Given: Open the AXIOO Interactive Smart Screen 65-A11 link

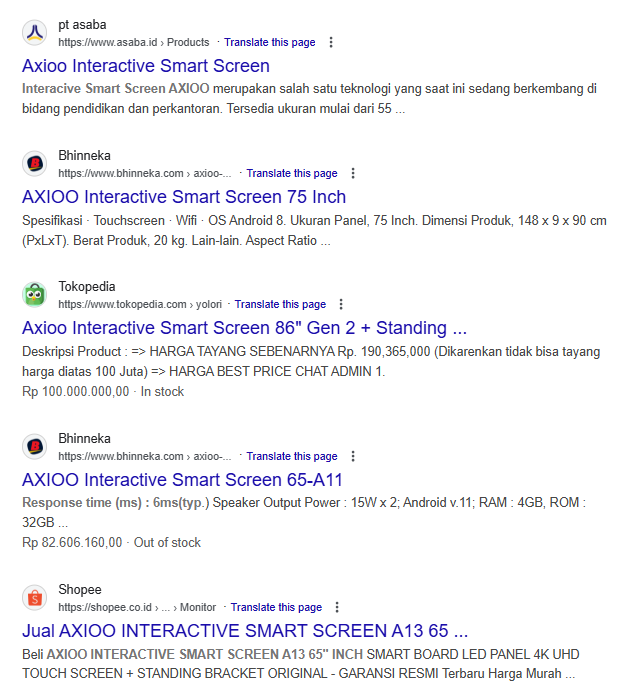Looking at the screenshot, I should (182, 480).
